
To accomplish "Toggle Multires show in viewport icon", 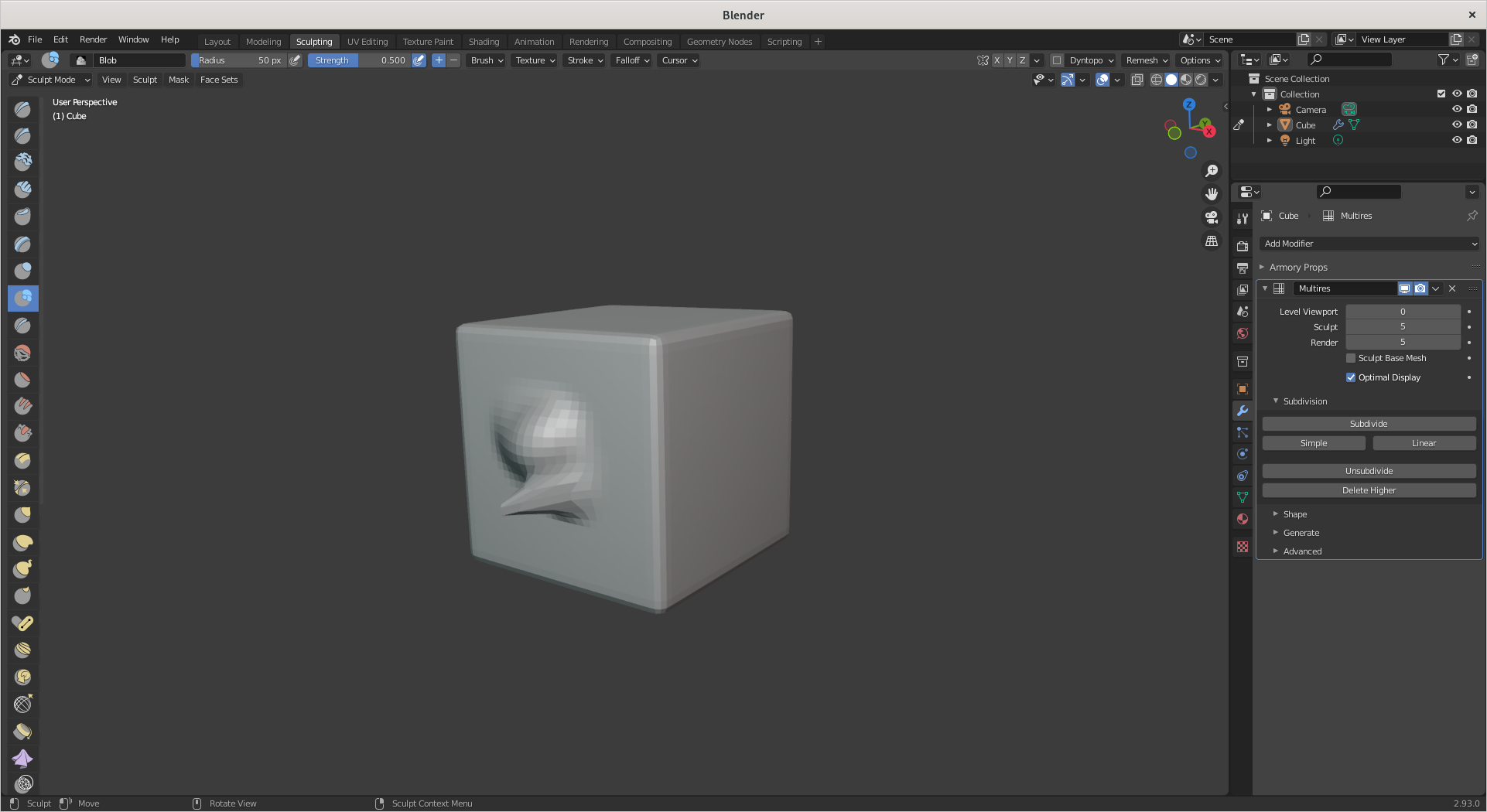I will click(x=1404, y=288).
